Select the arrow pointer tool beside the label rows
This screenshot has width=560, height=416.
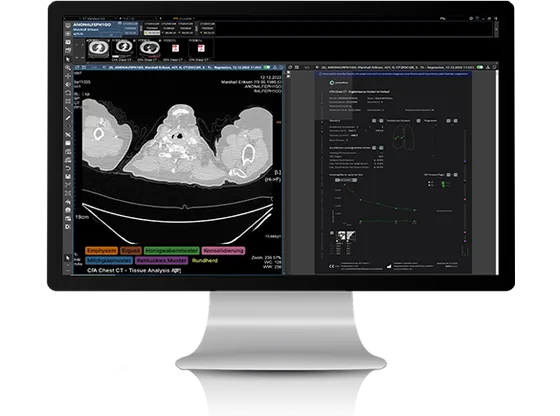(x=68, y=257)
